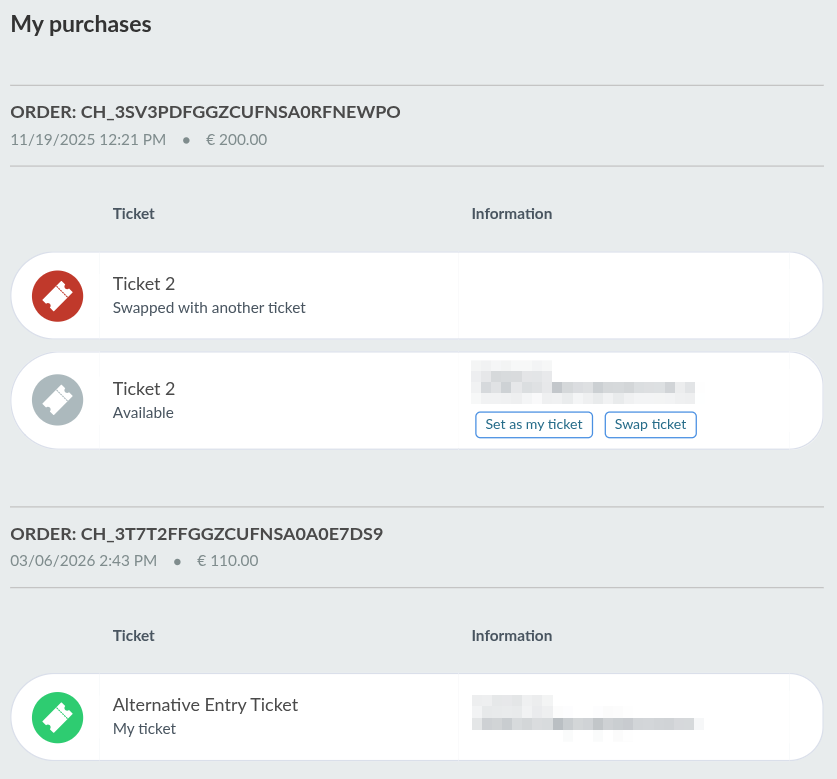Click the 'Swap ticket' button
Viewport: 837px width, 779px height.
point(650,424)
